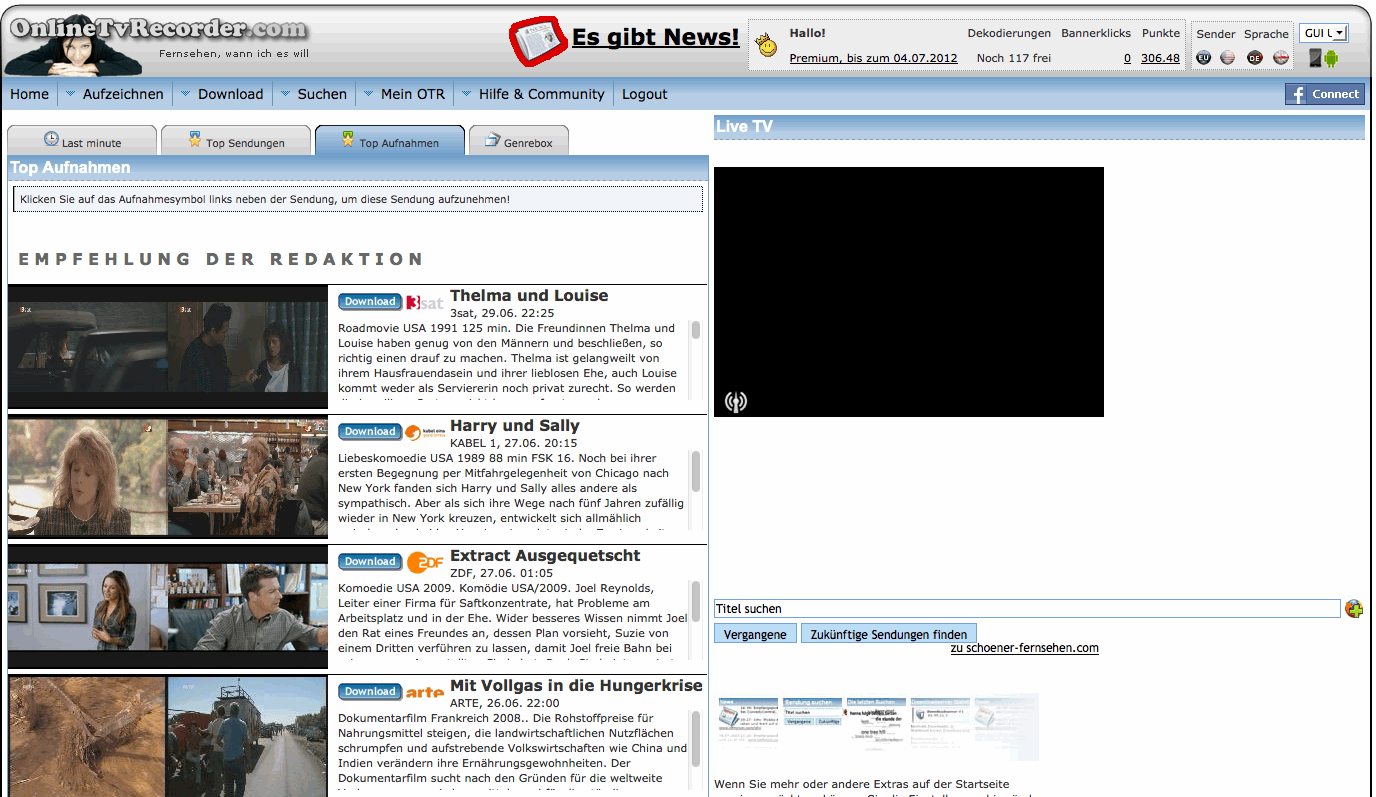Screen dimensions: 1376x797
Task: Expand the Aufzeichnen menu arrow
Action: click(70, 94)
